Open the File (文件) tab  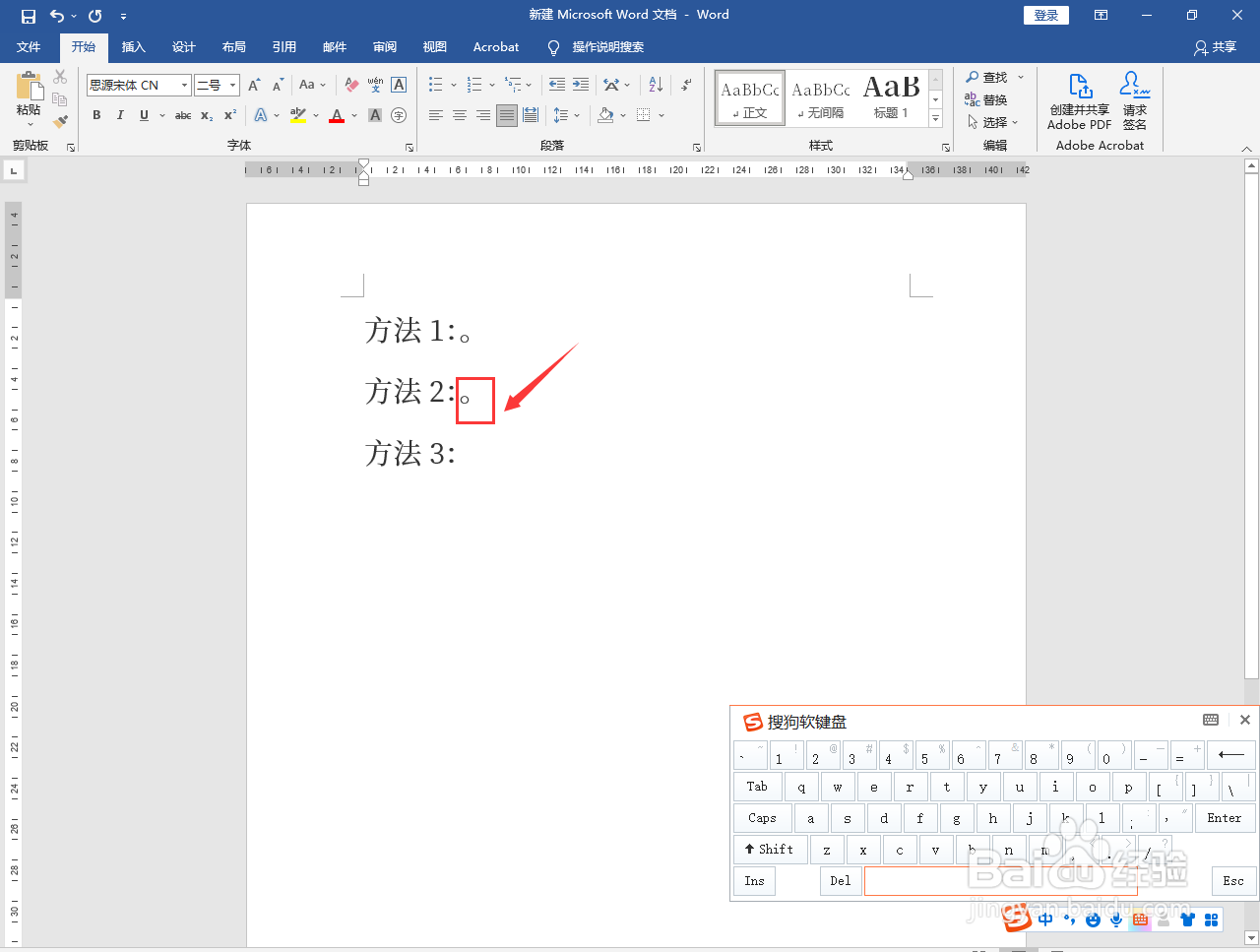(29, 47)
